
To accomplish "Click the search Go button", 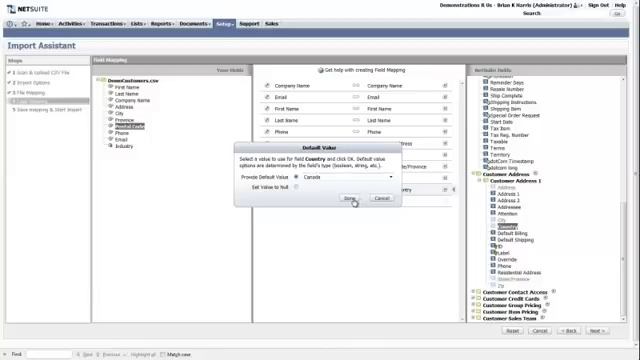I will click(617, 13).
